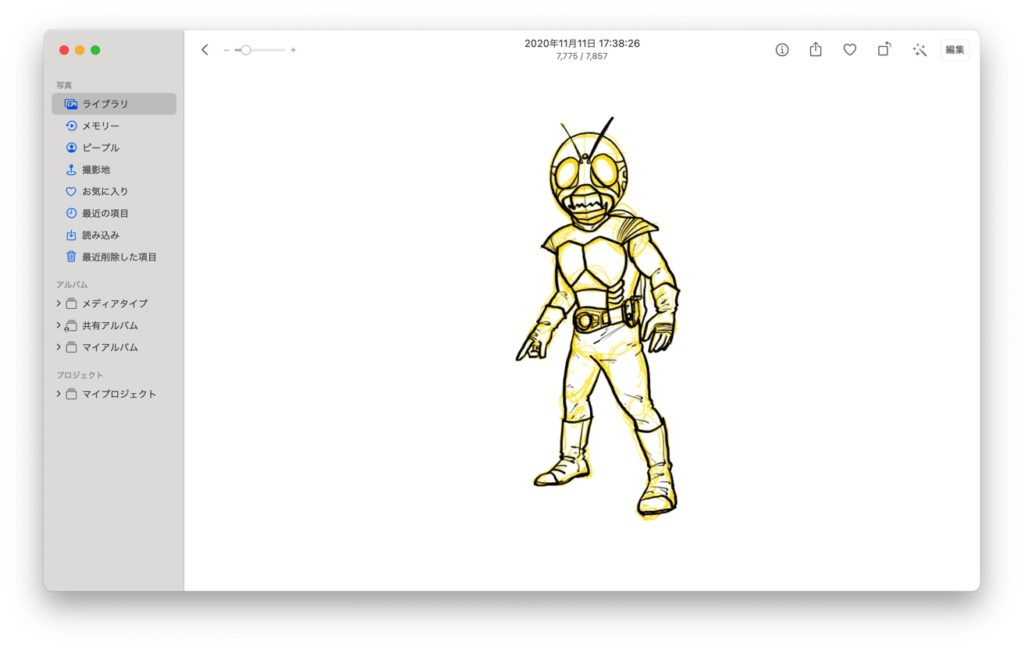The height and width of the screenshot is (649, 1024).
Task: Click the ピープル person icon
Action: coord(71,148)
